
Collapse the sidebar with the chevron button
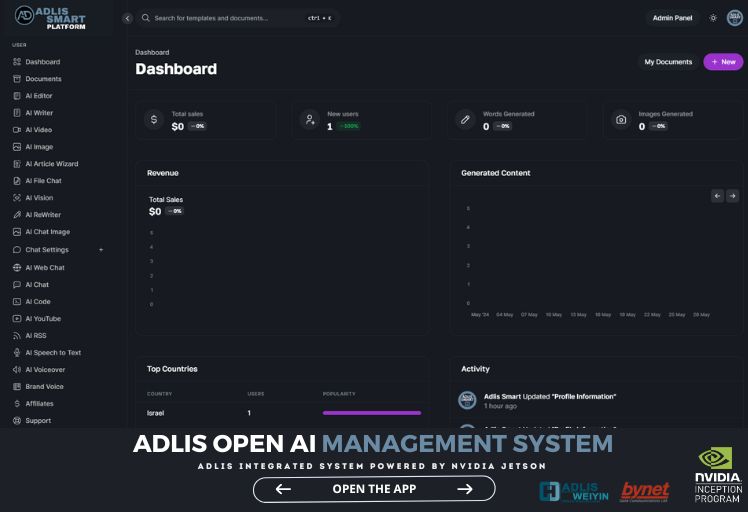click(127, 18)
